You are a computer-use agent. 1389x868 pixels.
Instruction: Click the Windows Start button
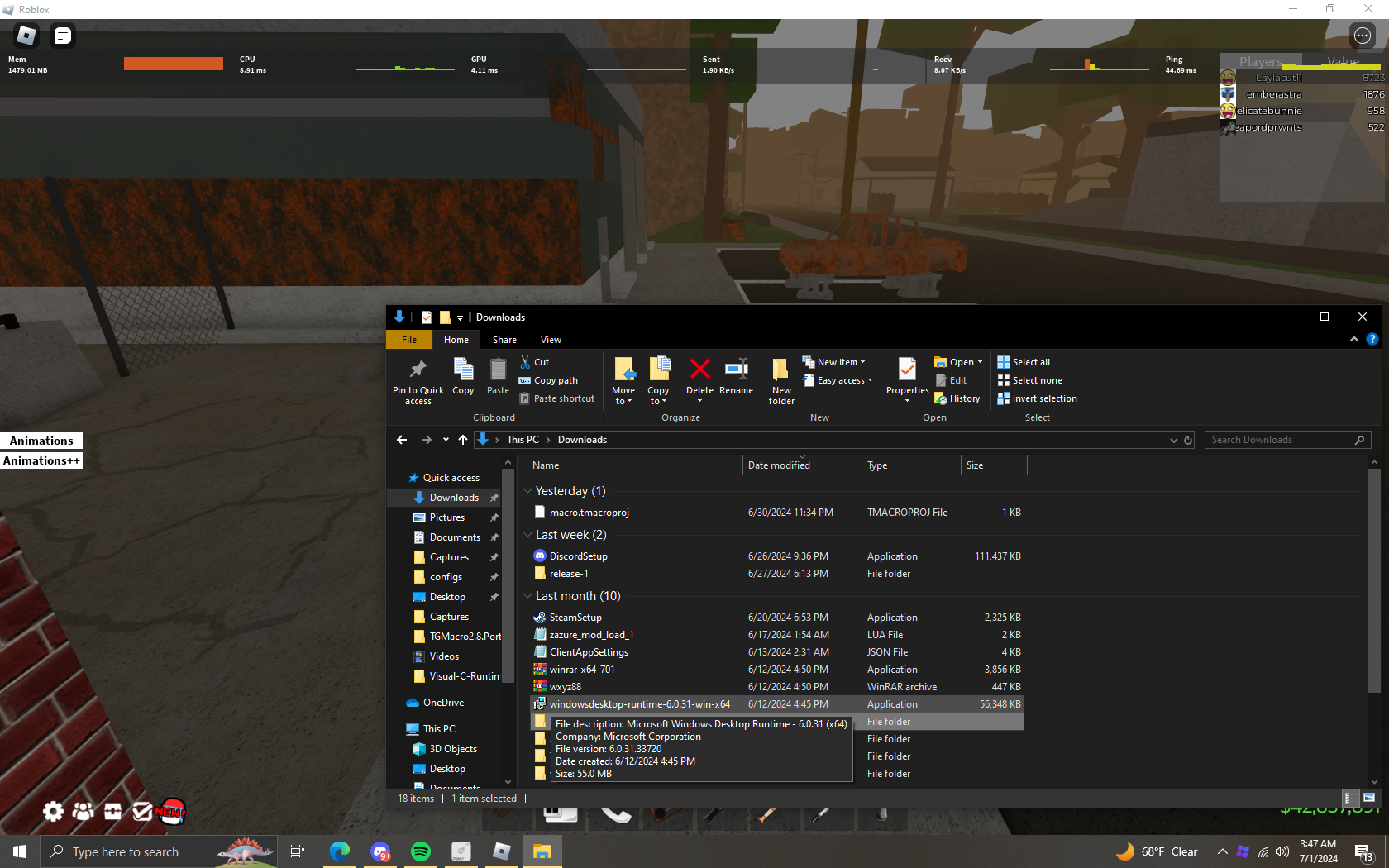pos(20,851)
